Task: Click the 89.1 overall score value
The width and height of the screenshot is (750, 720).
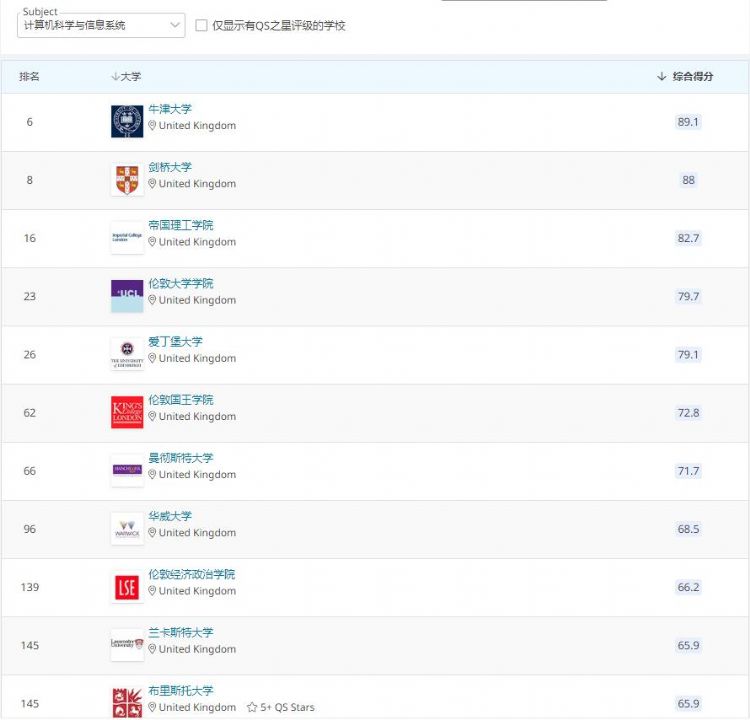Action: (x=688, y=122)
